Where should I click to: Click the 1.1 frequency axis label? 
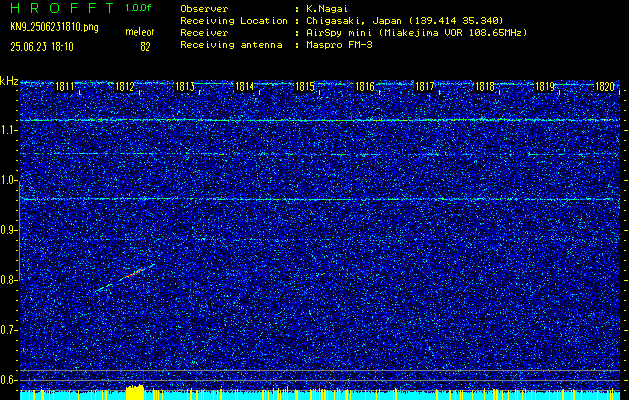coord(9,130)
